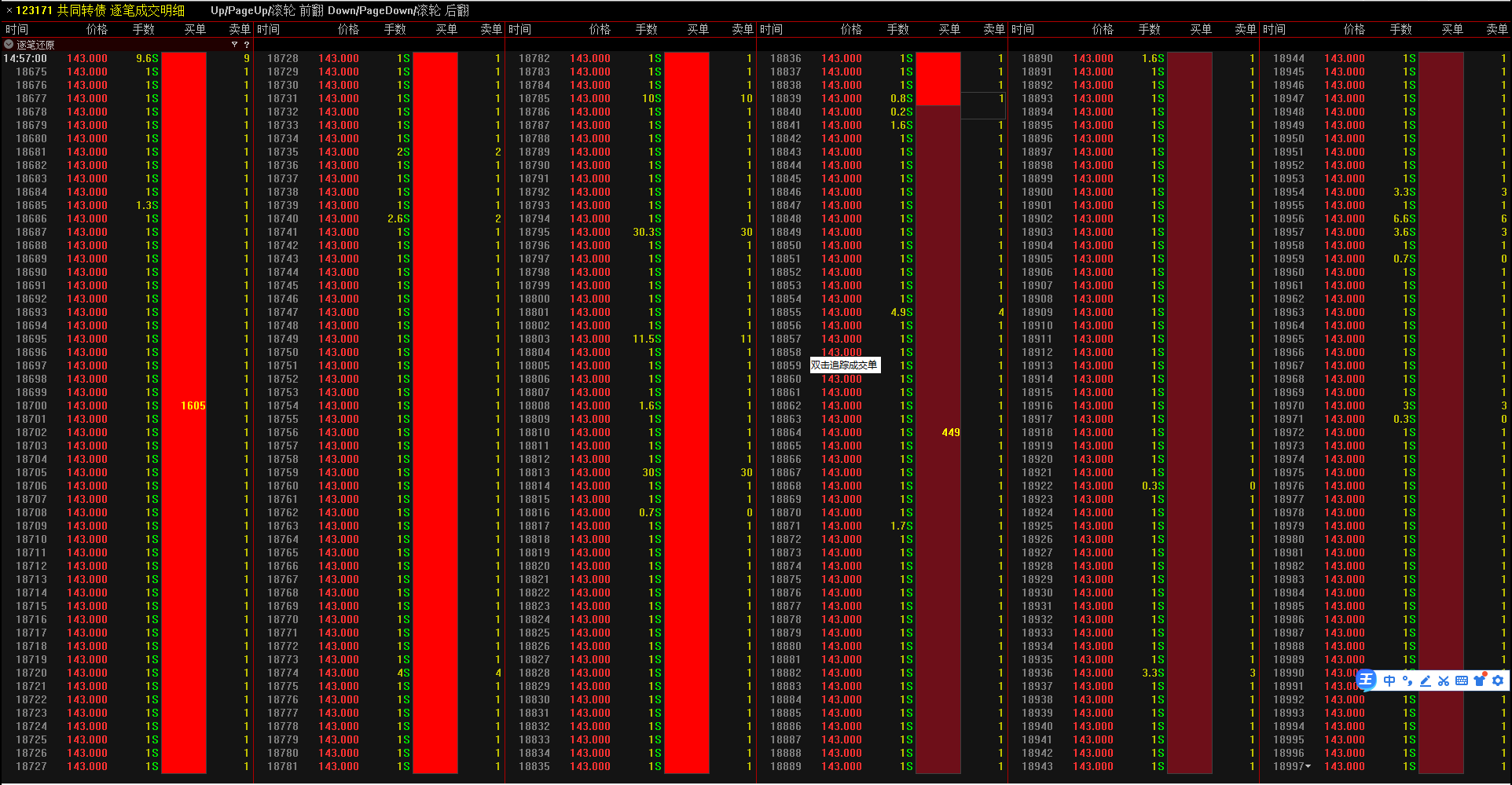
Task: Click the 手数 header above row 18782
Action: click(647, 29)
